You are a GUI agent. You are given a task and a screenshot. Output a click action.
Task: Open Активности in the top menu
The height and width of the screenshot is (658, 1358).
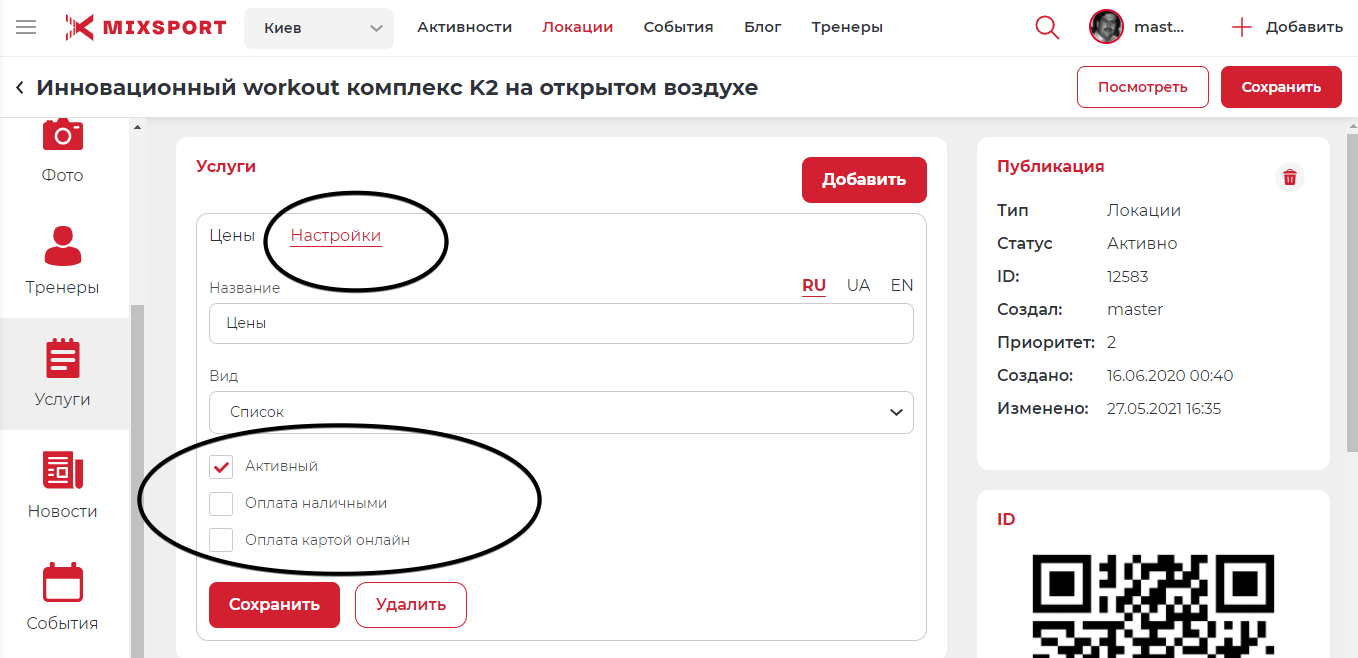(x=464, y=27)
